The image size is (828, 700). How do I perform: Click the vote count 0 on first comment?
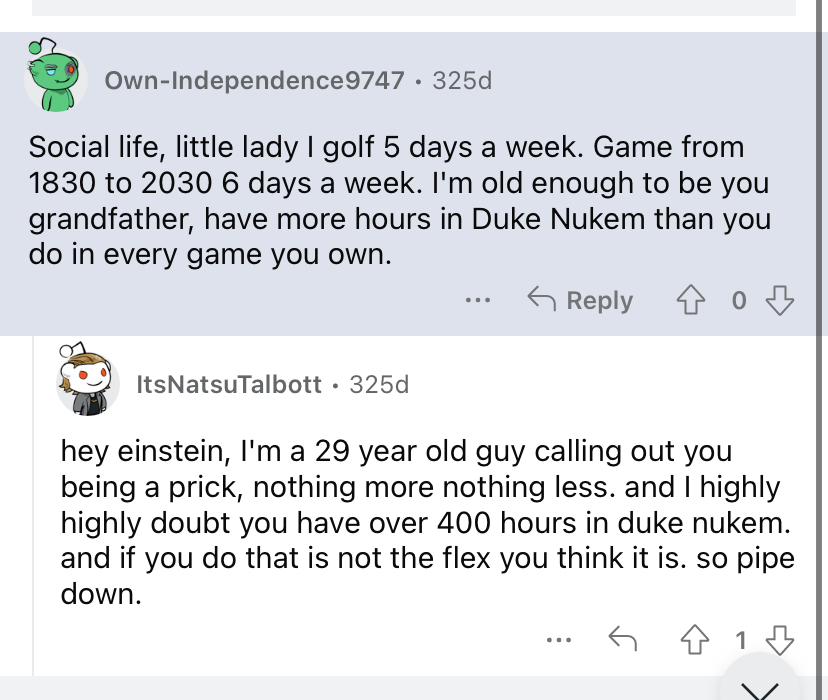(739, 300)
